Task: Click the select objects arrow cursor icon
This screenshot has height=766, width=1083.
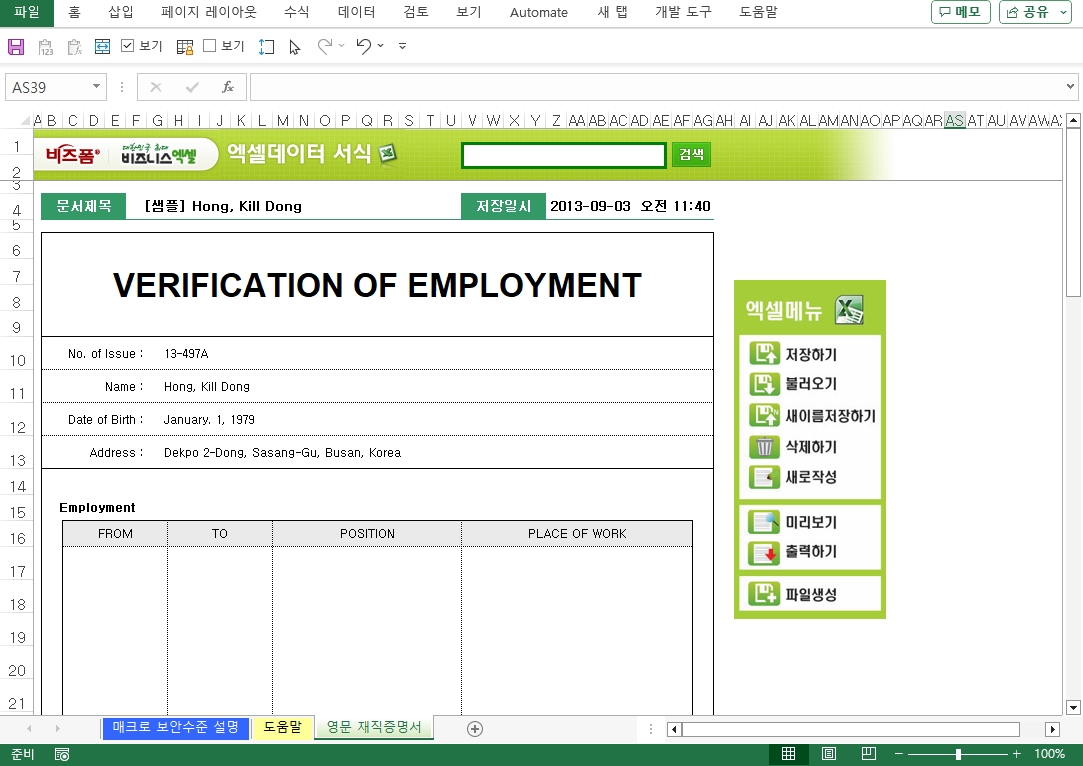Action: [x=295, y=46]
